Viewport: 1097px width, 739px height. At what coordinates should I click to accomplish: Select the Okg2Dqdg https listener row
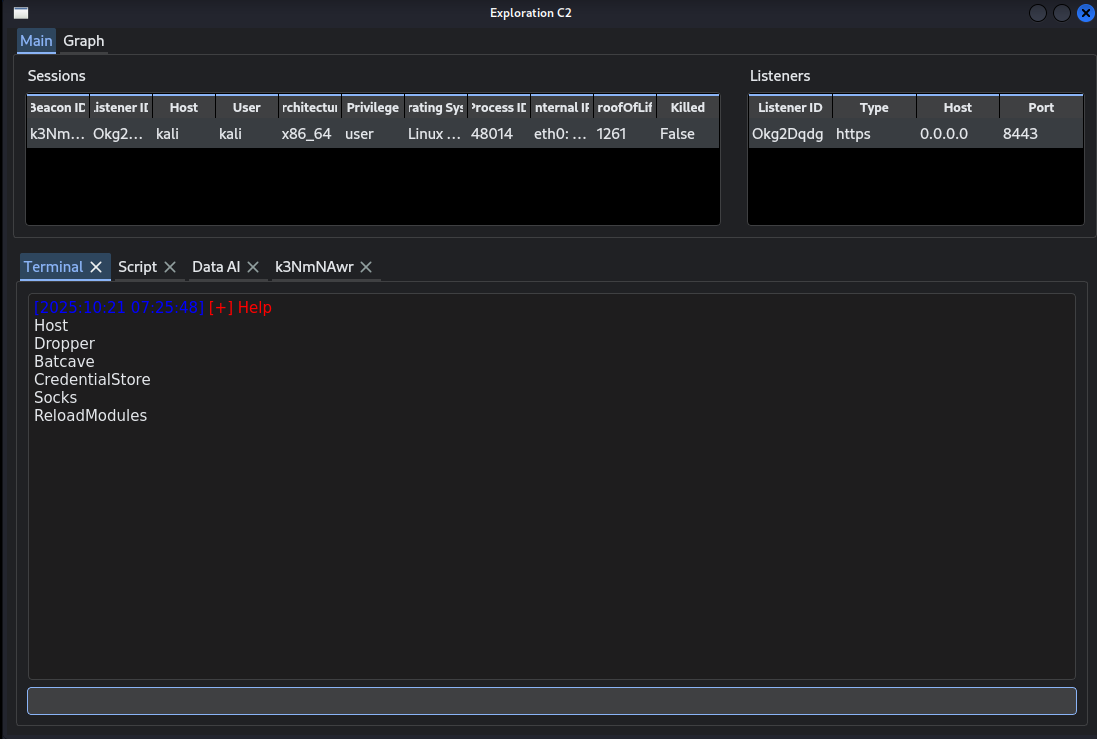(914, 134)
